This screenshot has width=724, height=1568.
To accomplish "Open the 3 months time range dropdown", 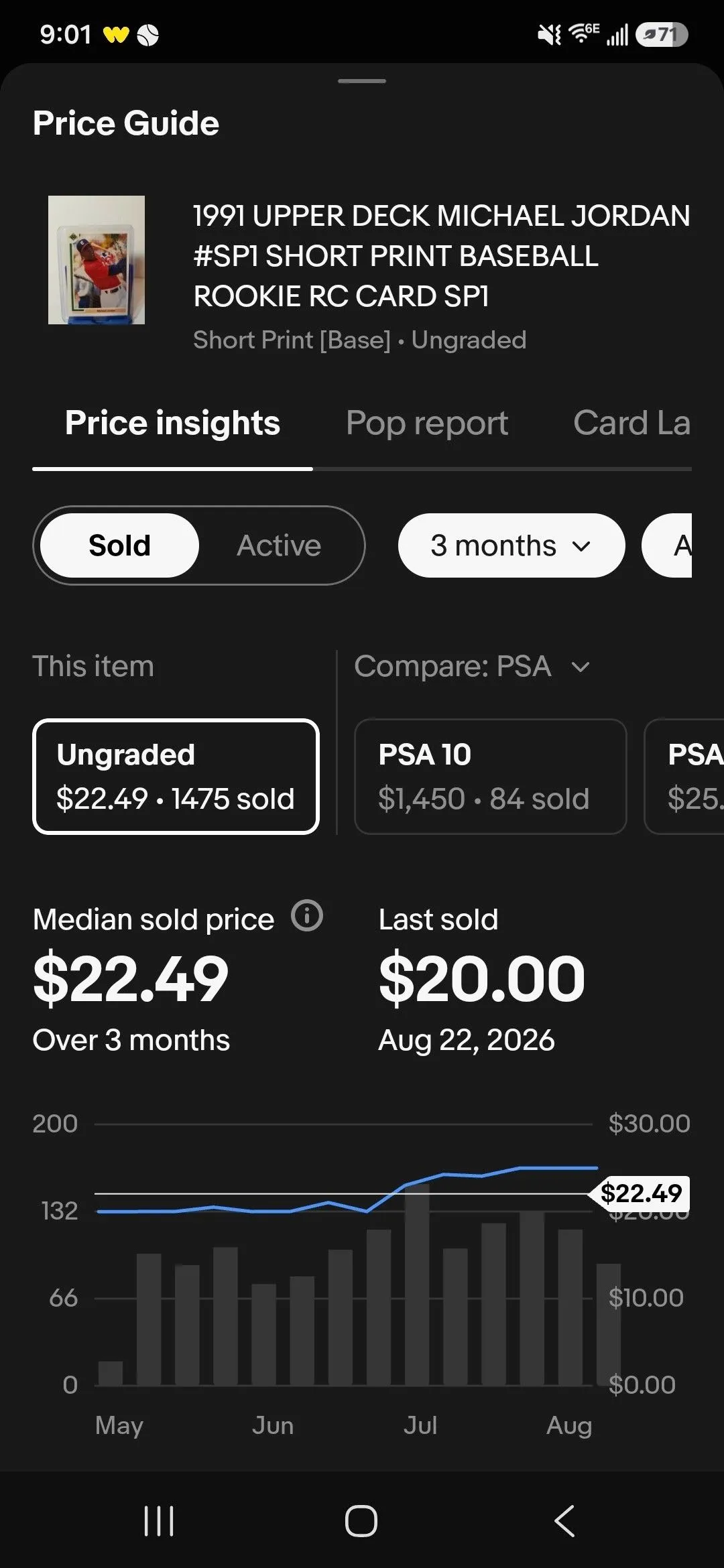I will pos(511,545).
